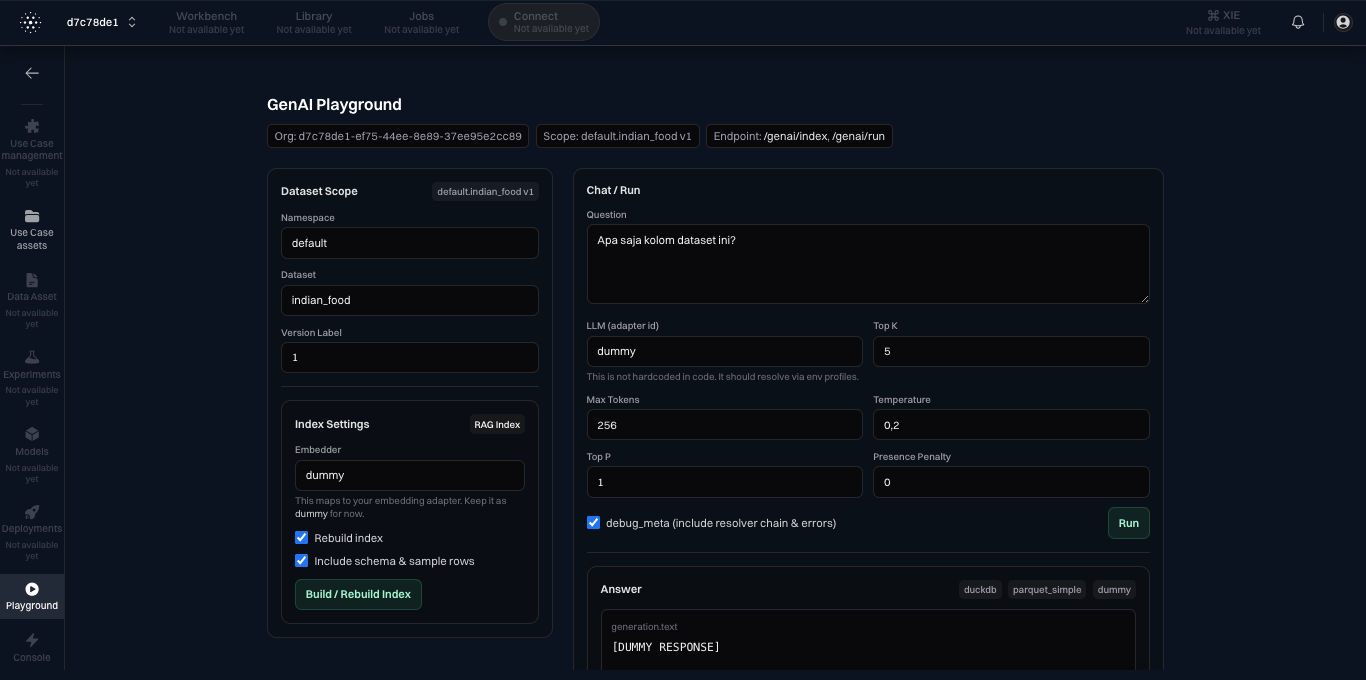The width and height of the screenshot is (1366, 680).
Task: Click the Embedder field containing dummy
Action: click(x=410, y=475)
